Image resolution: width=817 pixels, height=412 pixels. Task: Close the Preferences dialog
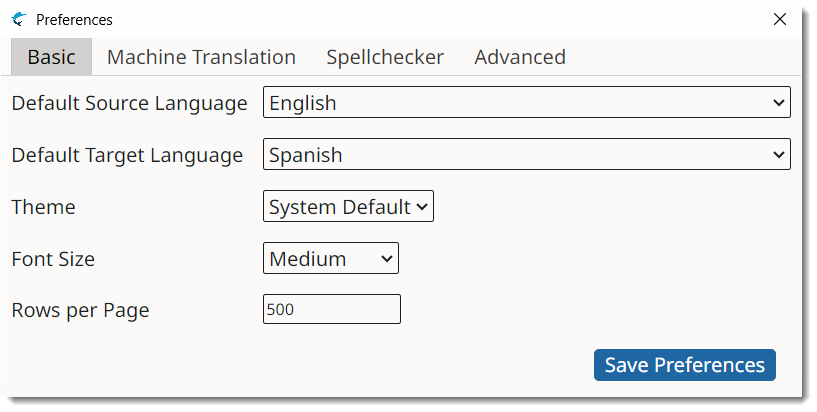(x=780, y=19)
